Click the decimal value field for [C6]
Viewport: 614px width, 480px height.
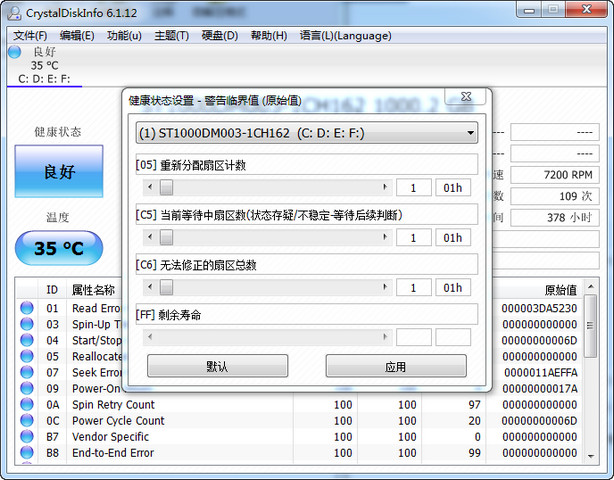coord(414,288)
